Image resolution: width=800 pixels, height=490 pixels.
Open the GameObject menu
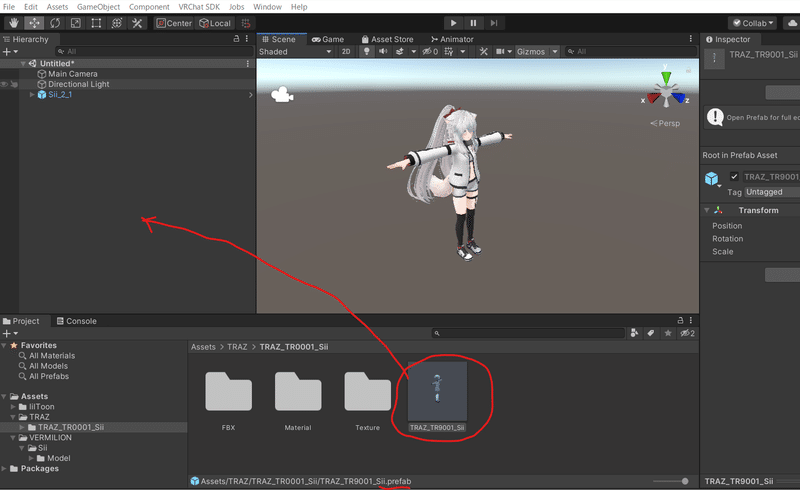tap(98, 7)
